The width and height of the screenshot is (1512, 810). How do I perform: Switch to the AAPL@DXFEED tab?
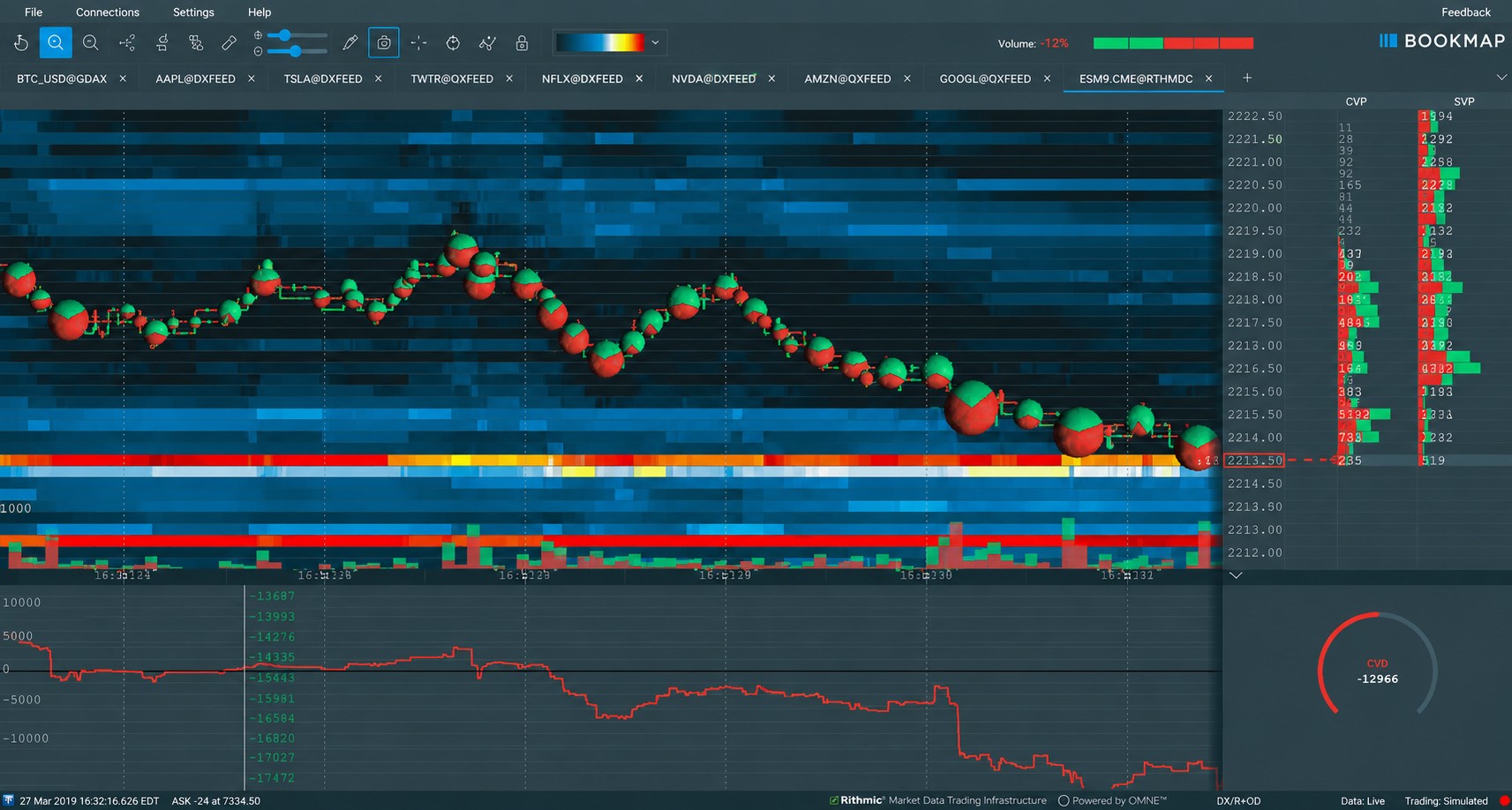coord(195,79)
